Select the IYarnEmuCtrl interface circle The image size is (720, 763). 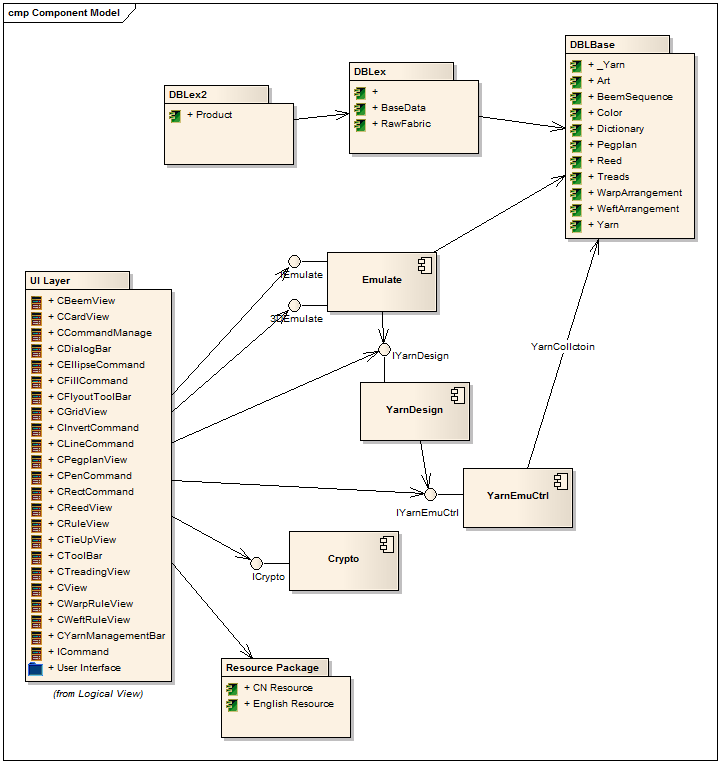point(430,494)
